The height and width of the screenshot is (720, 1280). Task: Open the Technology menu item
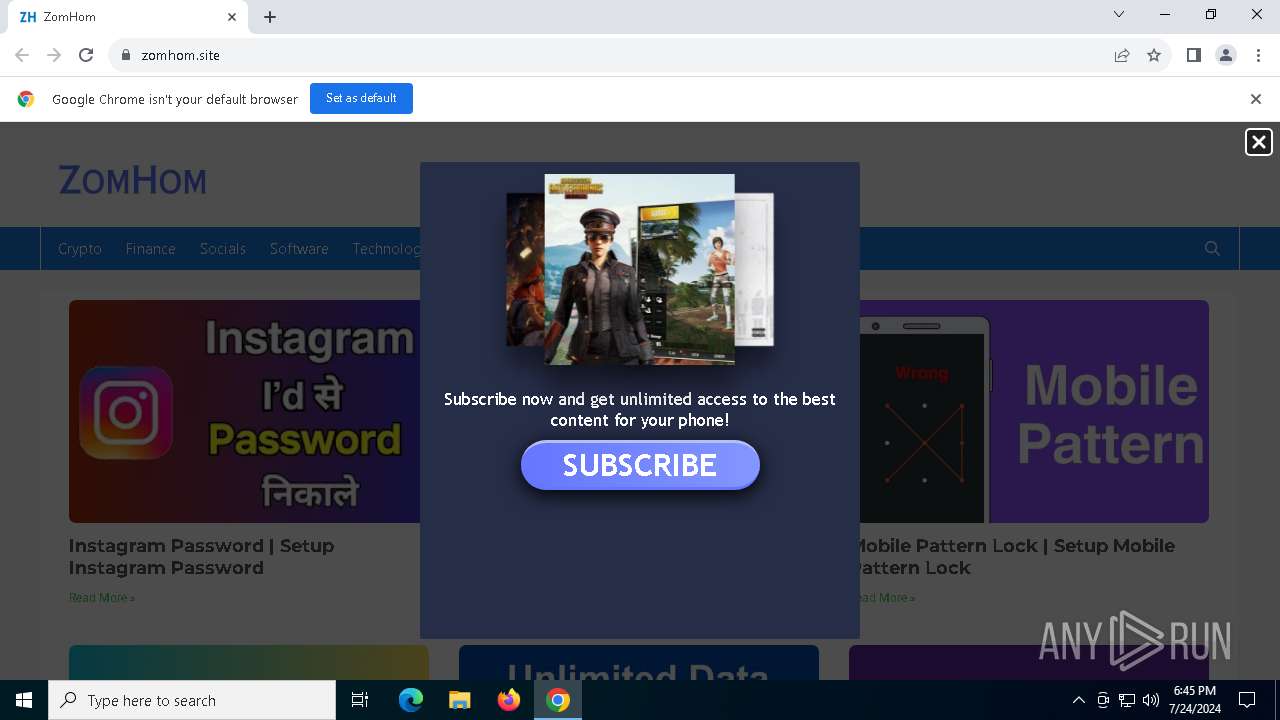tap(386, 248)
